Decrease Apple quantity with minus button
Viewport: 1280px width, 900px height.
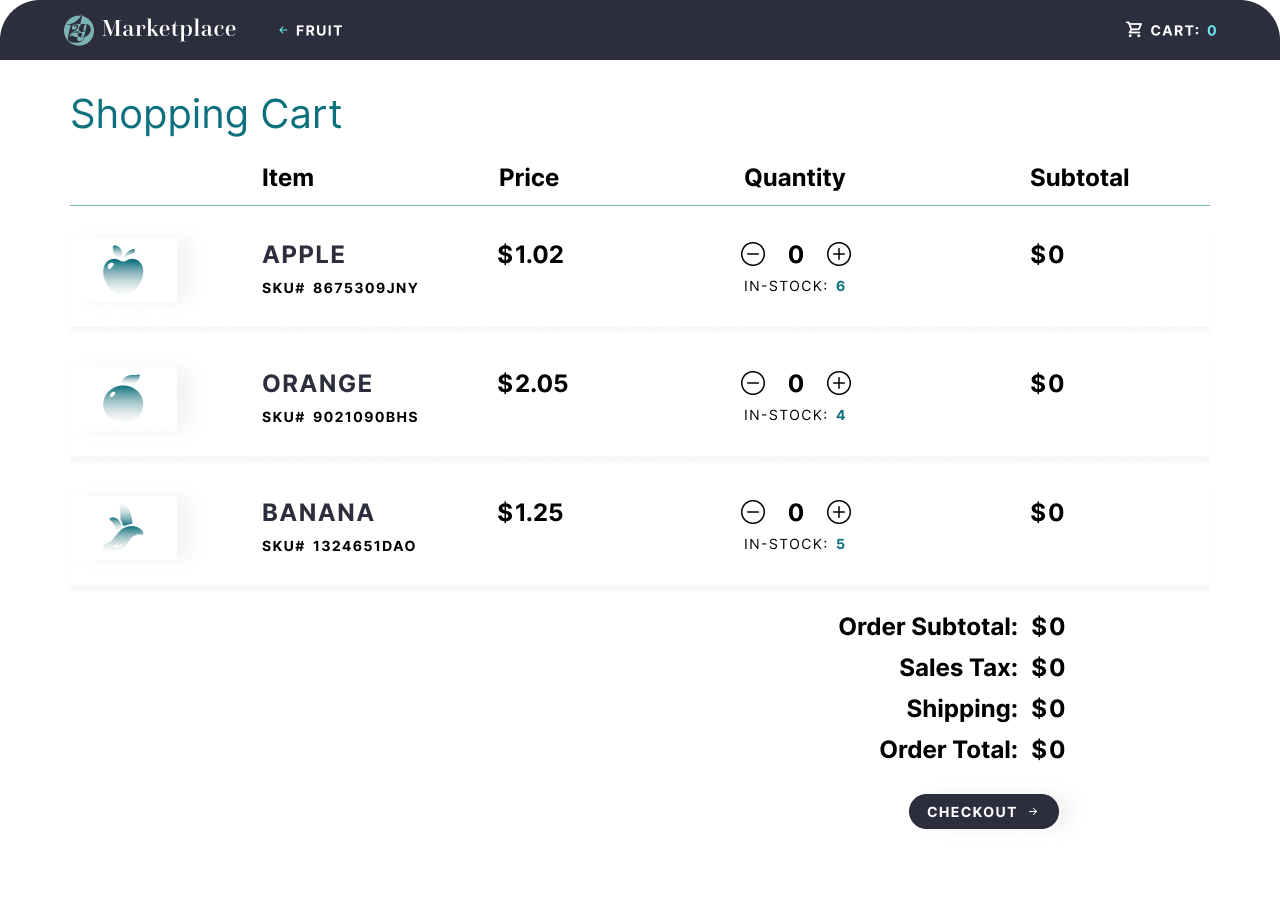coord(753,254)
